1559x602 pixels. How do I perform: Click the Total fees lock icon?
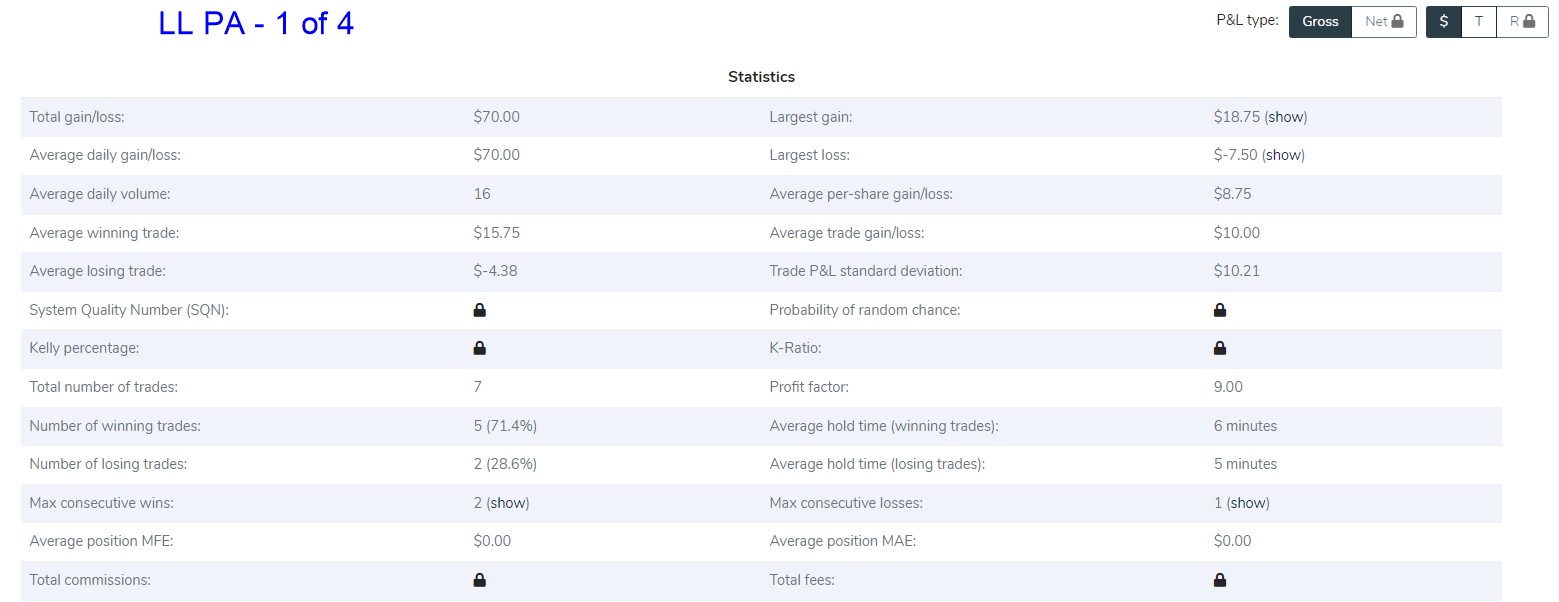coord(1219,580)
